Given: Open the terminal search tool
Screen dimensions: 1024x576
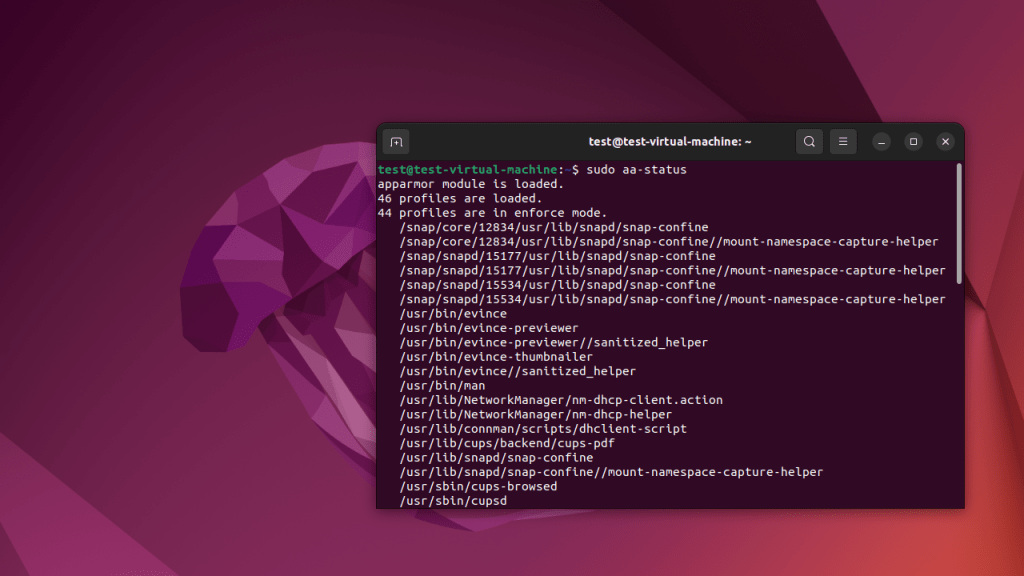Looking at the screenshot, I should 808,141.
